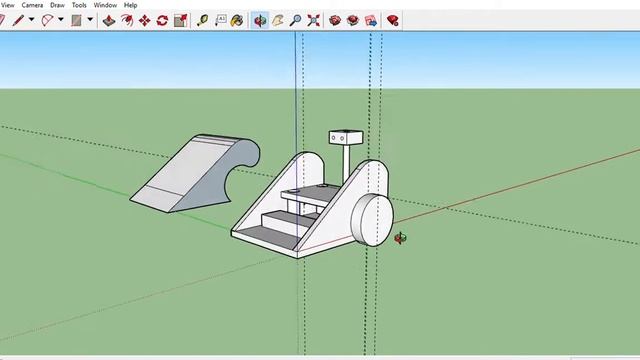Image resolution: width=640 pixels, height=360 pixels.
Task: Activate the Offset tool
Action: tap(127, 20)
